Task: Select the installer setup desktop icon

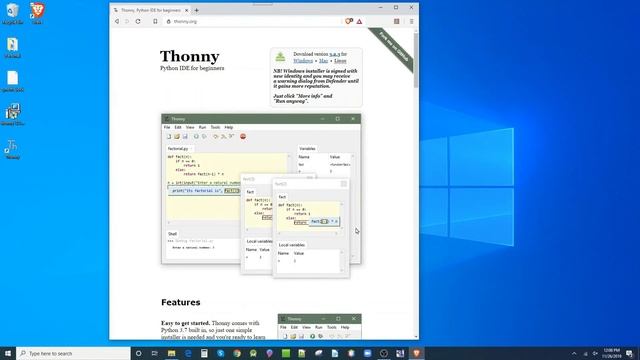Action: [x=13, y=114]
